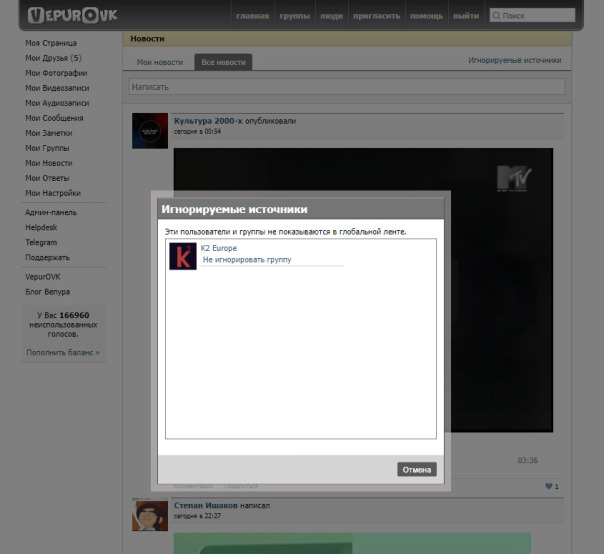Open Helpdesk link
Viewport: 604px width, 554px height.
click(41, 227)
